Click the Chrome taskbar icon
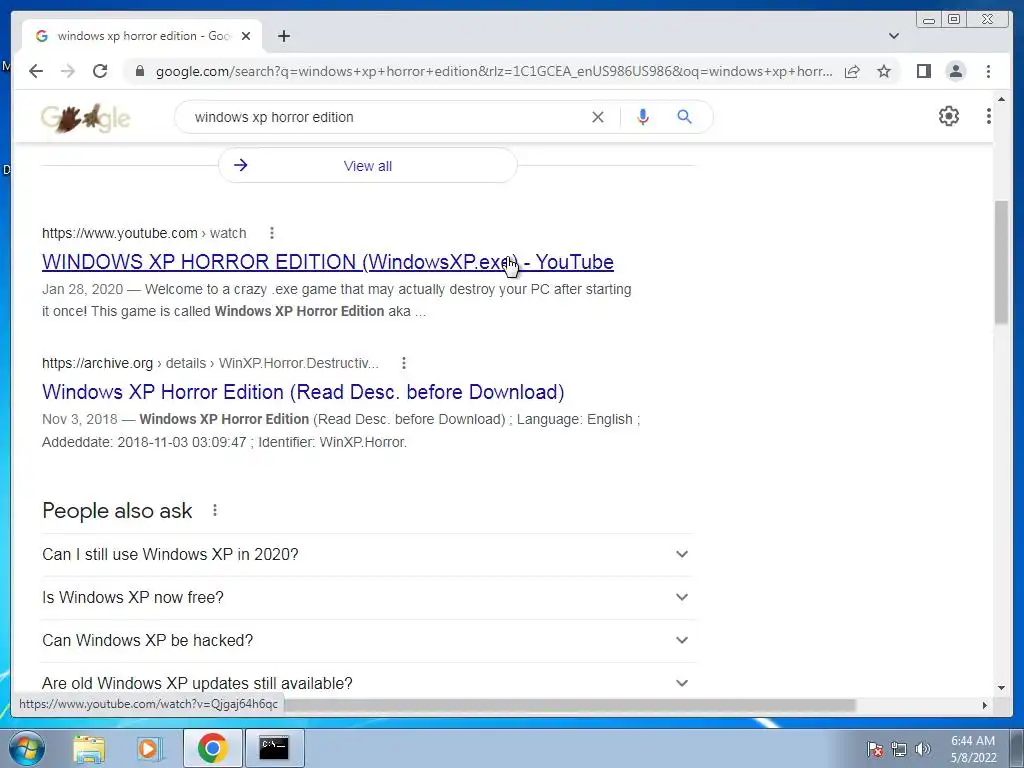 [212, 748]
